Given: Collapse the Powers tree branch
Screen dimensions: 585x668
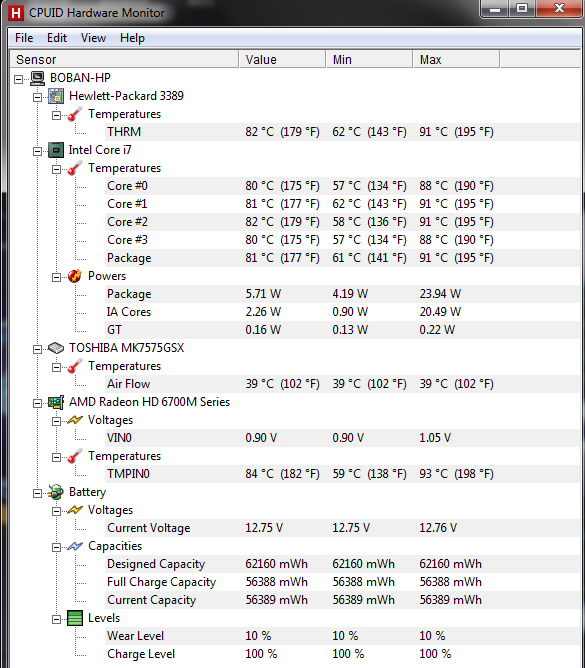Looking at the screenshot, I should pos(56,277).
